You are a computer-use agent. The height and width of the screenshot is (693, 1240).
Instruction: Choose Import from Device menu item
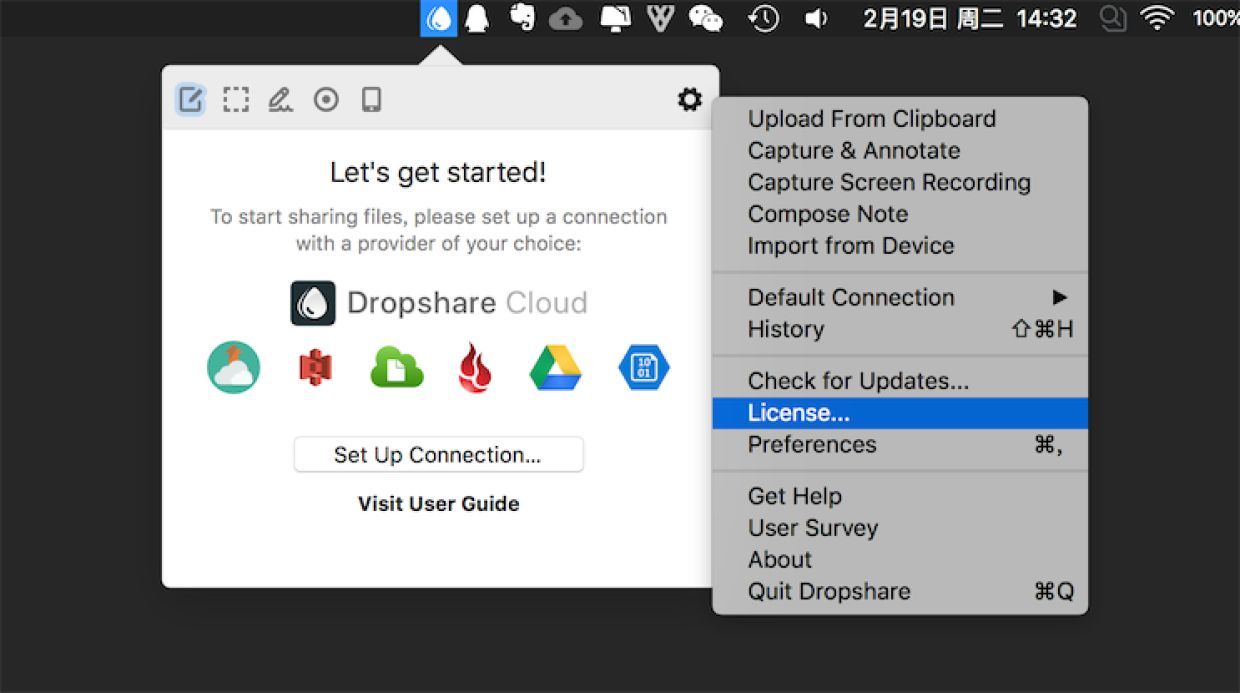(x=900, y=246)
